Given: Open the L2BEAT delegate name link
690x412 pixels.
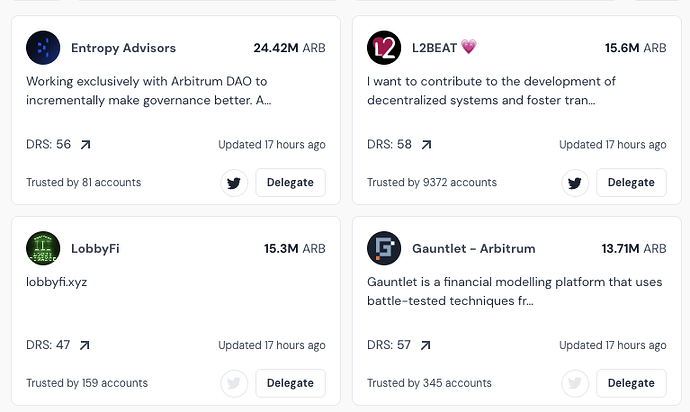Looking at the screenshot, I should click(436, 48).
